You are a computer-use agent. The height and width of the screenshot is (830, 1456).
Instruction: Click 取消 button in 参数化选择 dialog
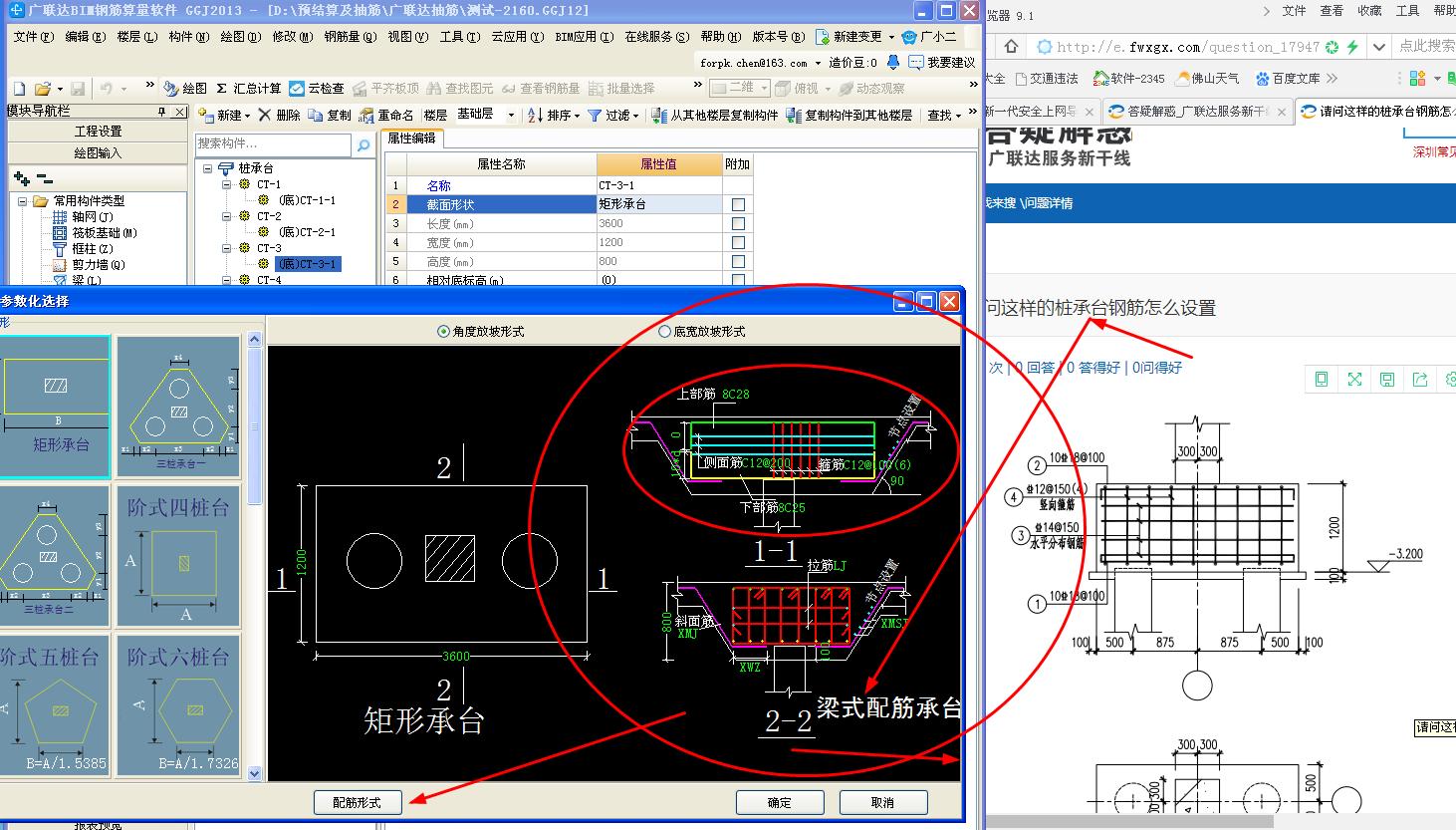pos(883,802)
